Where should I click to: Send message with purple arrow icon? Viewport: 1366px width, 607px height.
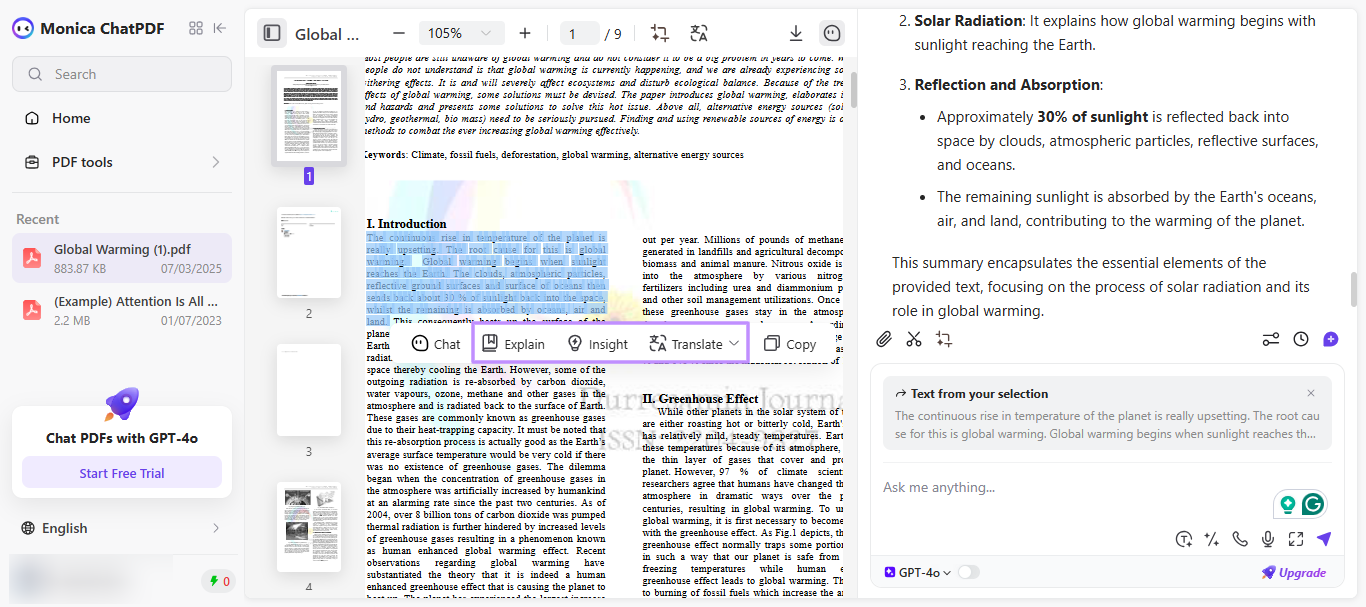tap(1324, 539)
